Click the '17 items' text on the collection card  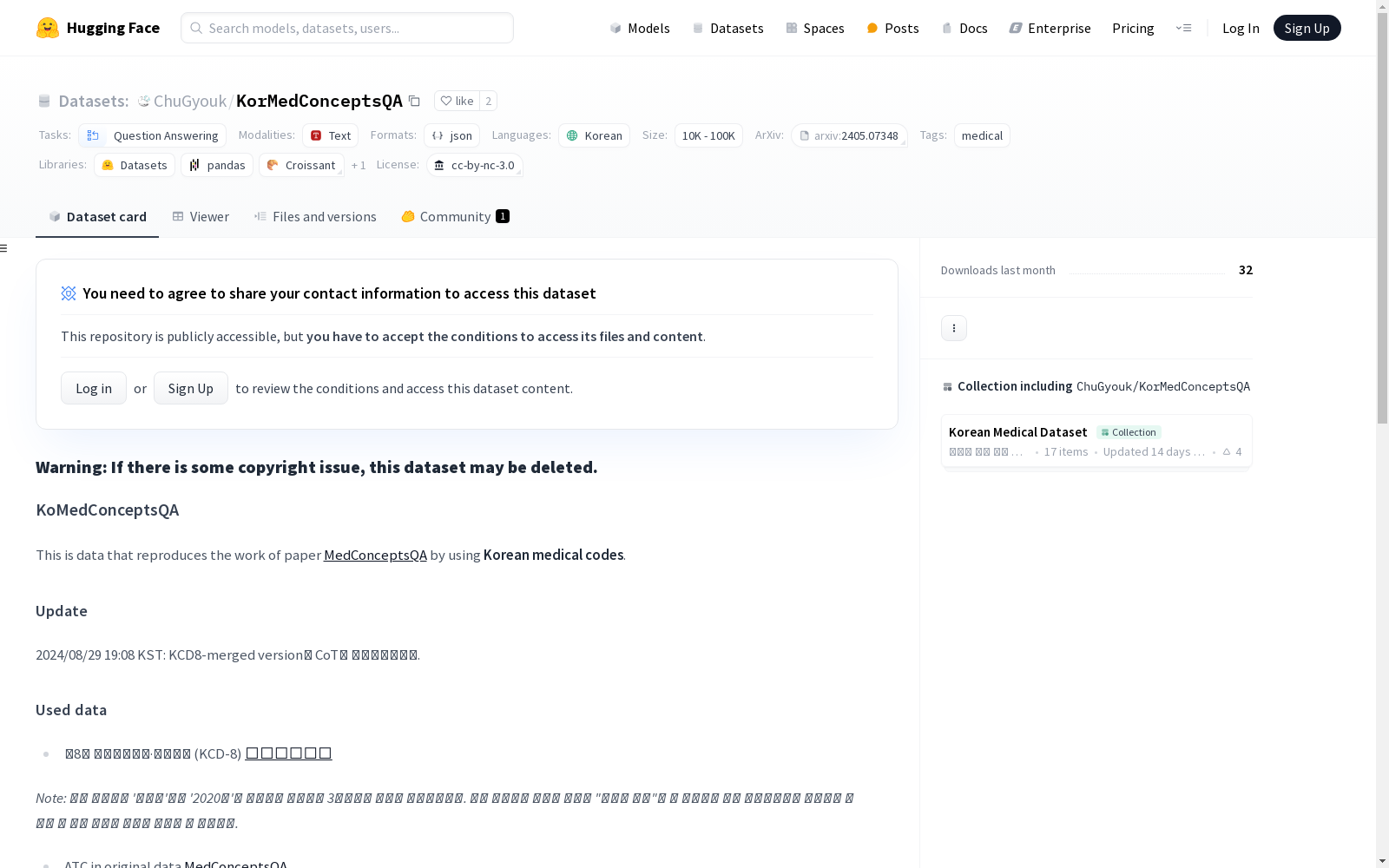pyautogui.click(x=1066, y=451)
